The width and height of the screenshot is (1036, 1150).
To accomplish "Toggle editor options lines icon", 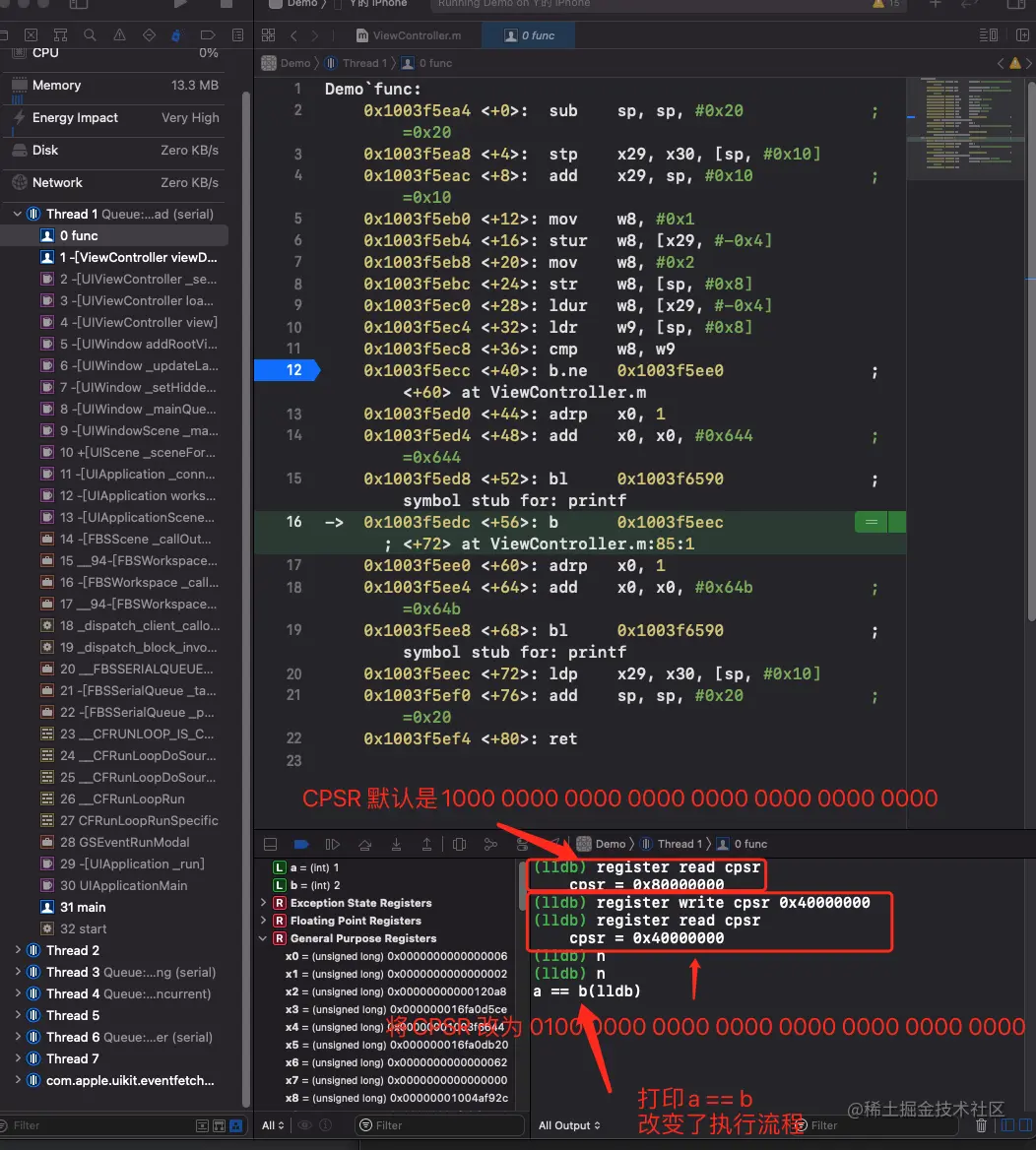I will [989, 35].
